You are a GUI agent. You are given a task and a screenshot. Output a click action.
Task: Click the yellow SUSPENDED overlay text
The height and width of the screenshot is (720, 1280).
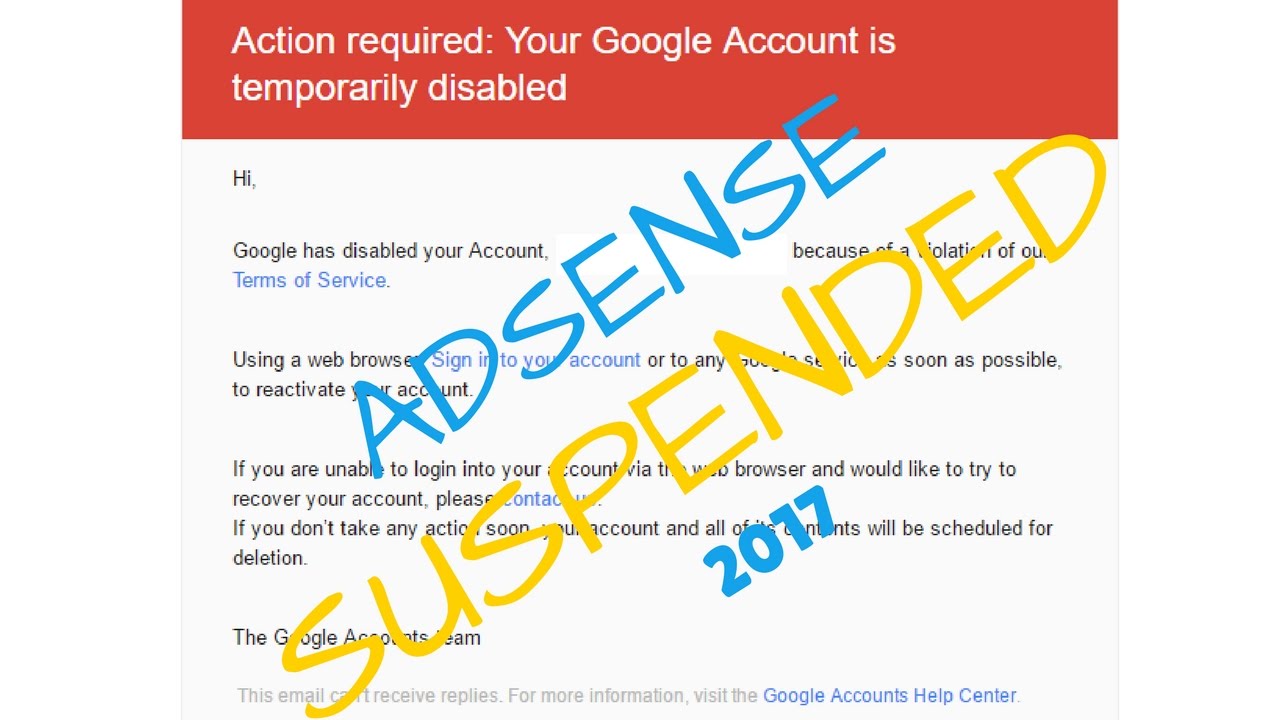(690, 400)
